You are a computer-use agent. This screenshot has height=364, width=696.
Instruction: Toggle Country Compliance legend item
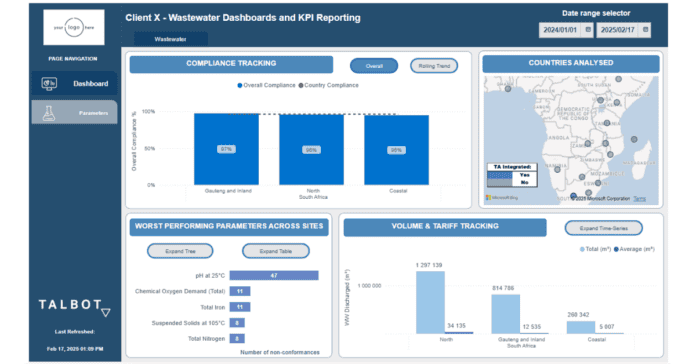tap(328, 85)
